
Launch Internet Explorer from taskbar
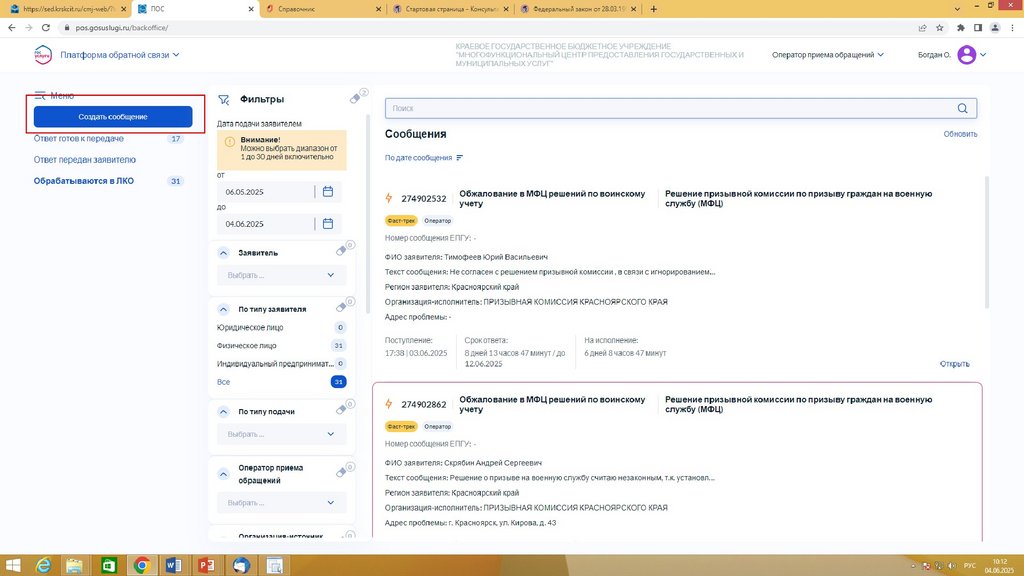click(x=43, y=565)
